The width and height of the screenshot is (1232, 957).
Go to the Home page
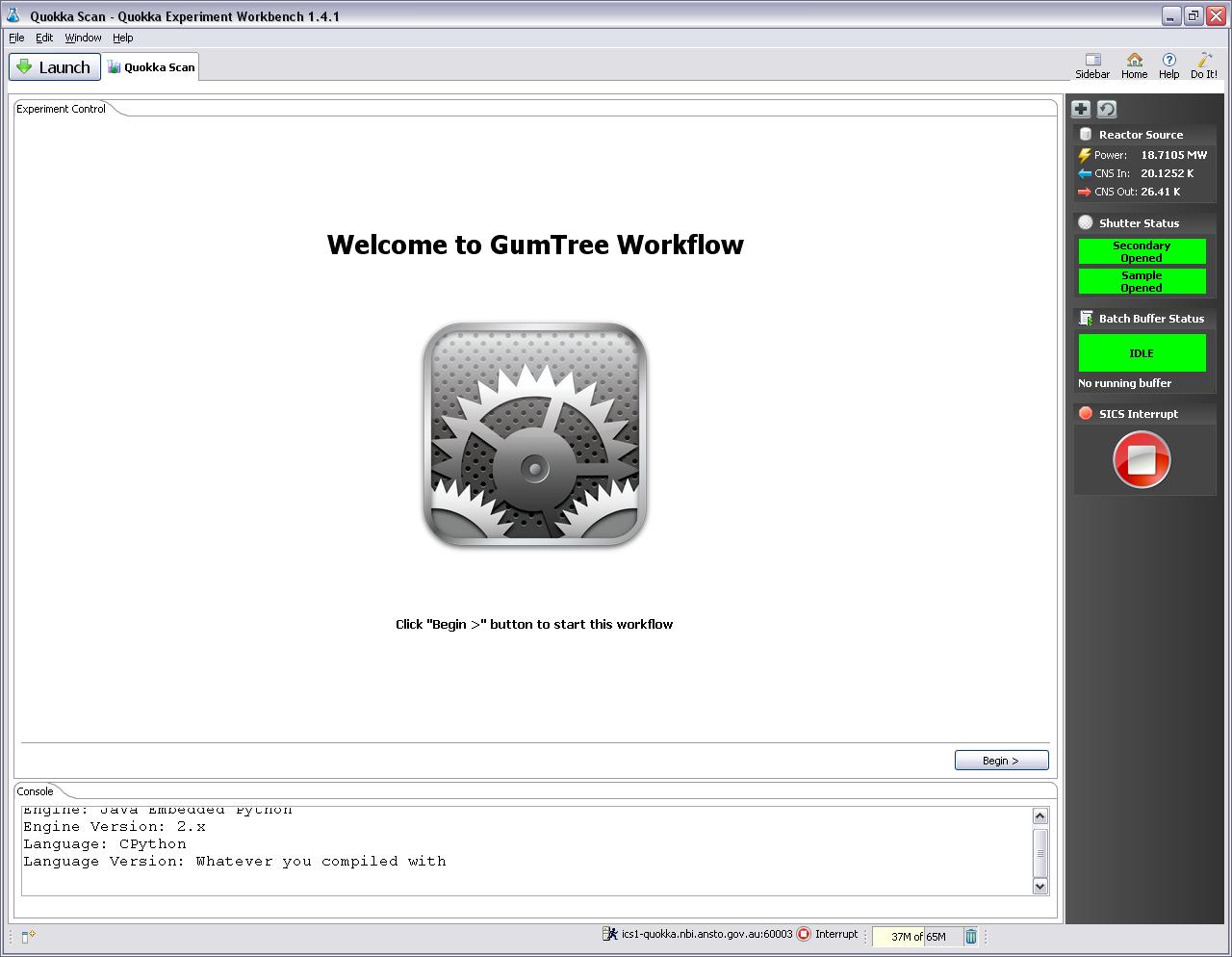click(1134, 65)
